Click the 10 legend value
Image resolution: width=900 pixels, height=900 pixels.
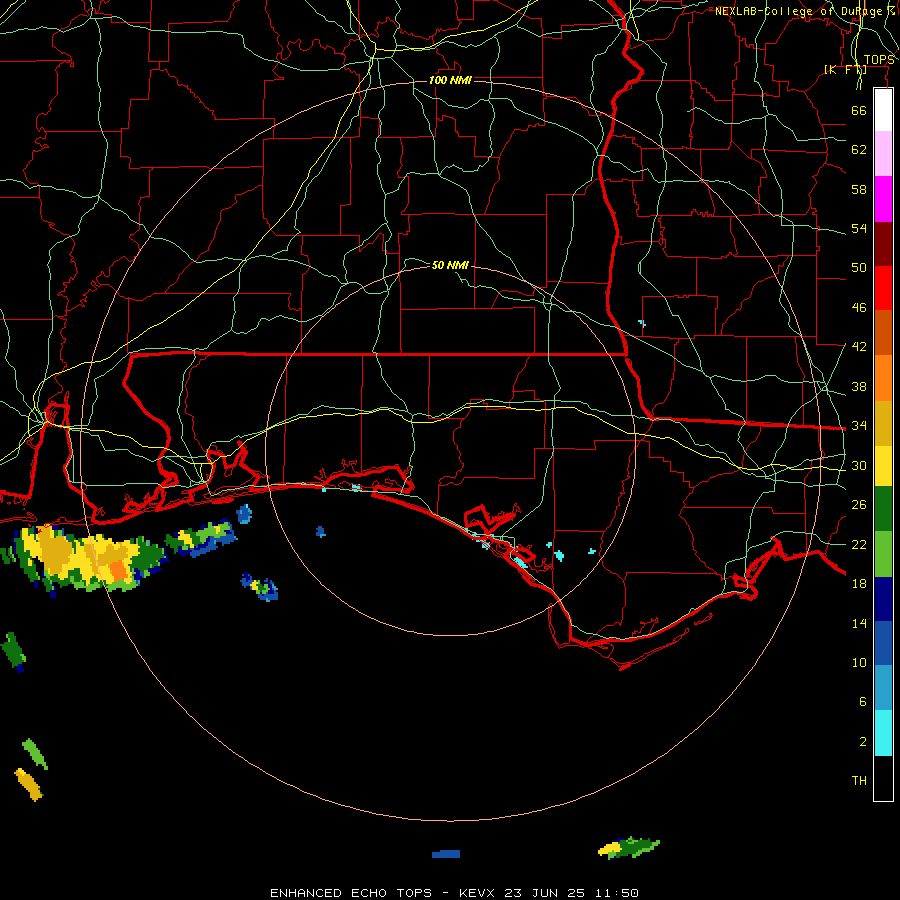pyautogui.click(x=859, y=662)
